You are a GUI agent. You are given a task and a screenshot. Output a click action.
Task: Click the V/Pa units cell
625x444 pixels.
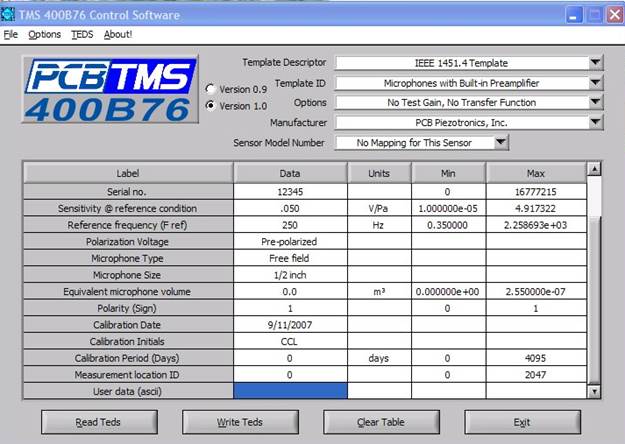379,208
